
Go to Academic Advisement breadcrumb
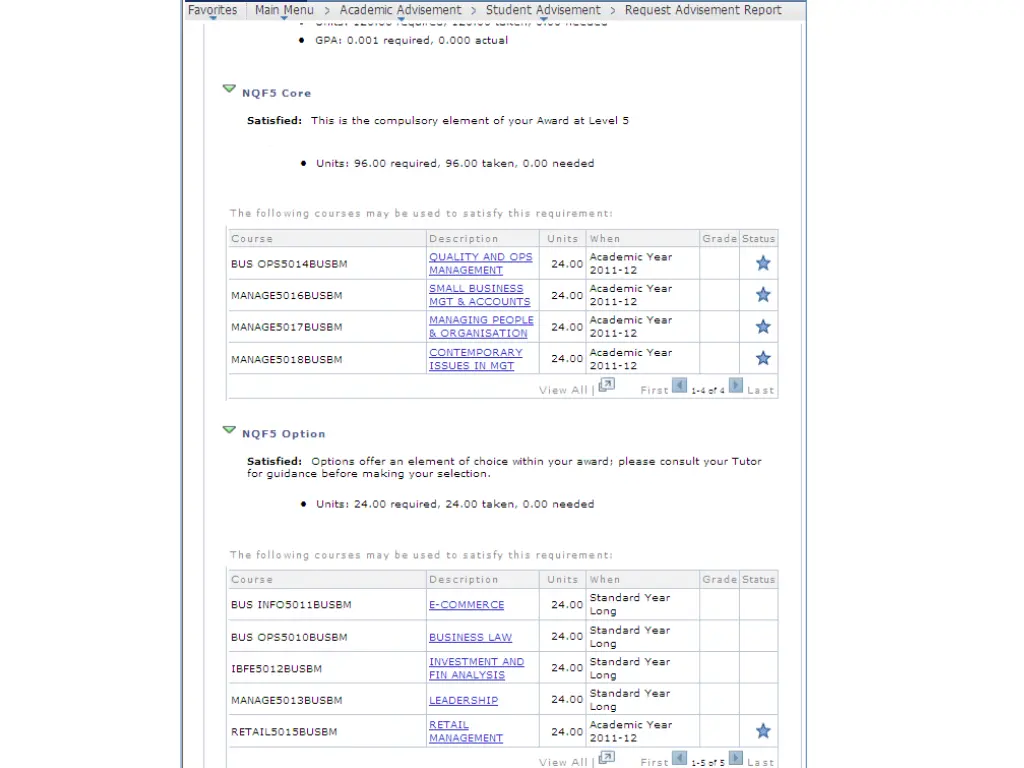pyautogui.click(x=400, y=10)
